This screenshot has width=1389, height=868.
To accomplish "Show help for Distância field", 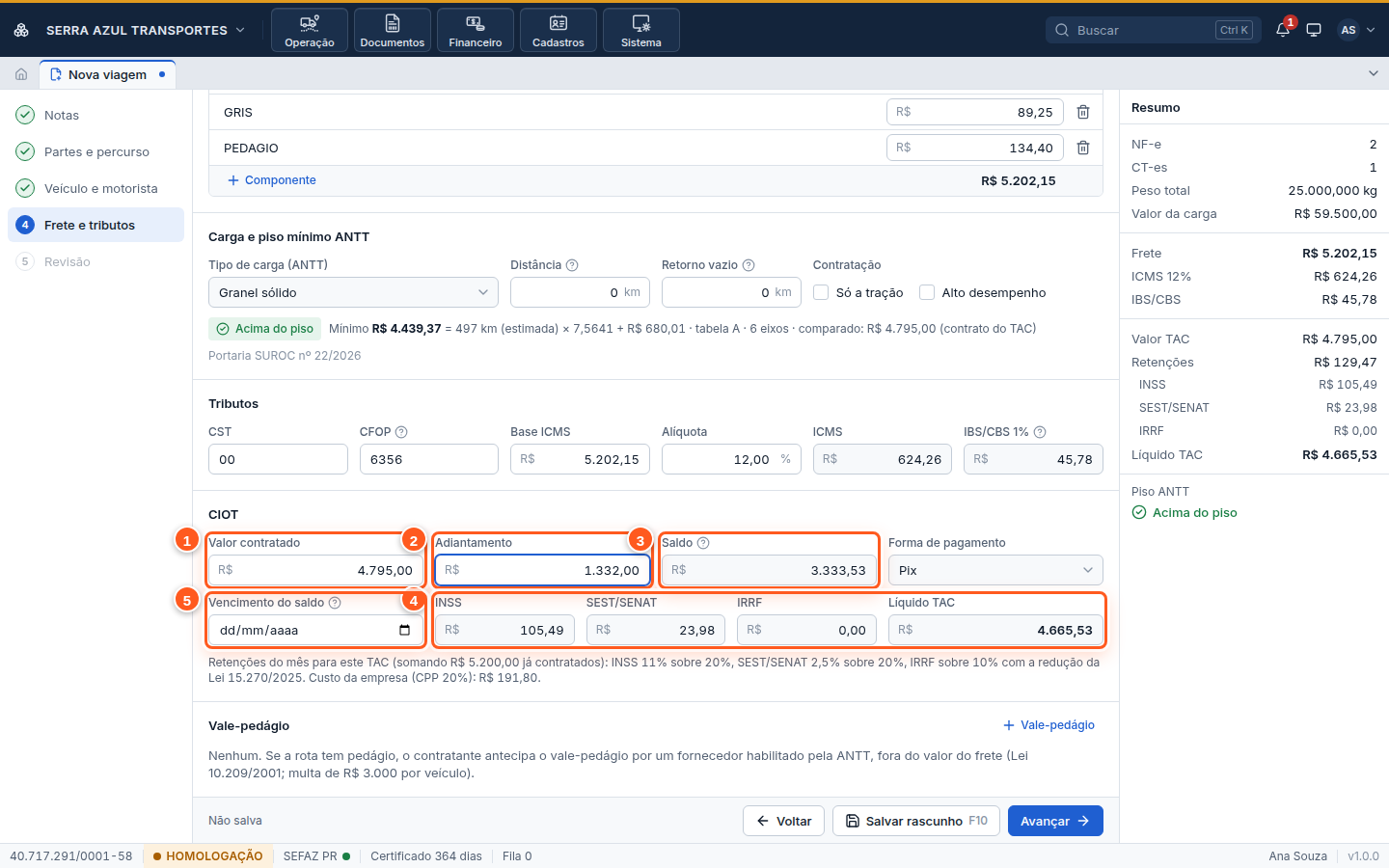I will coord(572,265).
